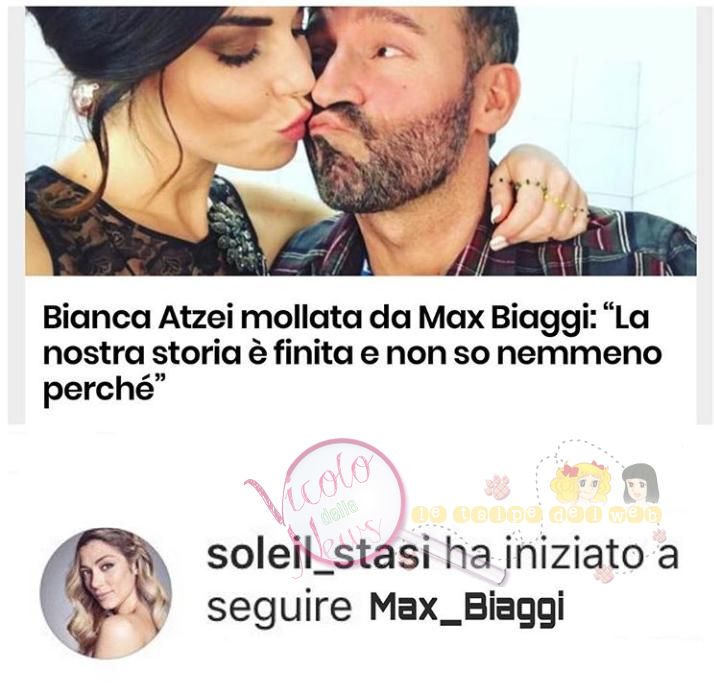
Task: Click the pink paw print below 'web' text
Action: coord(659,536)
